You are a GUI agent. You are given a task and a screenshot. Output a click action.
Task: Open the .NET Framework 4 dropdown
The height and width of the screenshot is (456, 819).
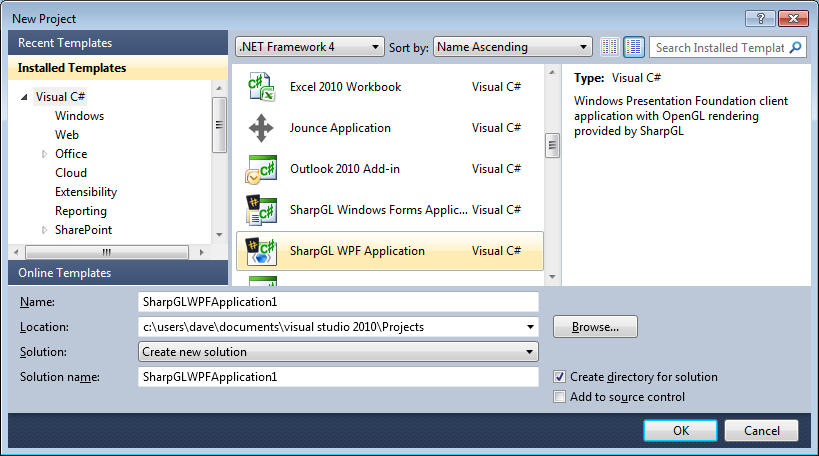tap(309, 47)
